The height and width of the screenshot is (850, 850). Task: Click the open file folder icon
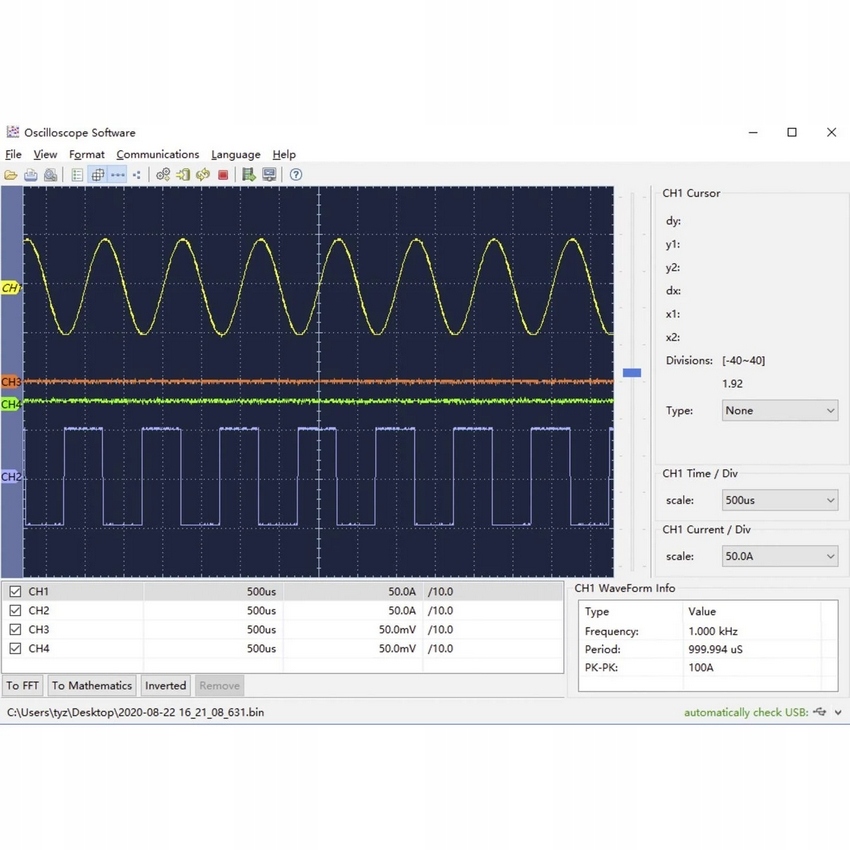click(11, 175)
